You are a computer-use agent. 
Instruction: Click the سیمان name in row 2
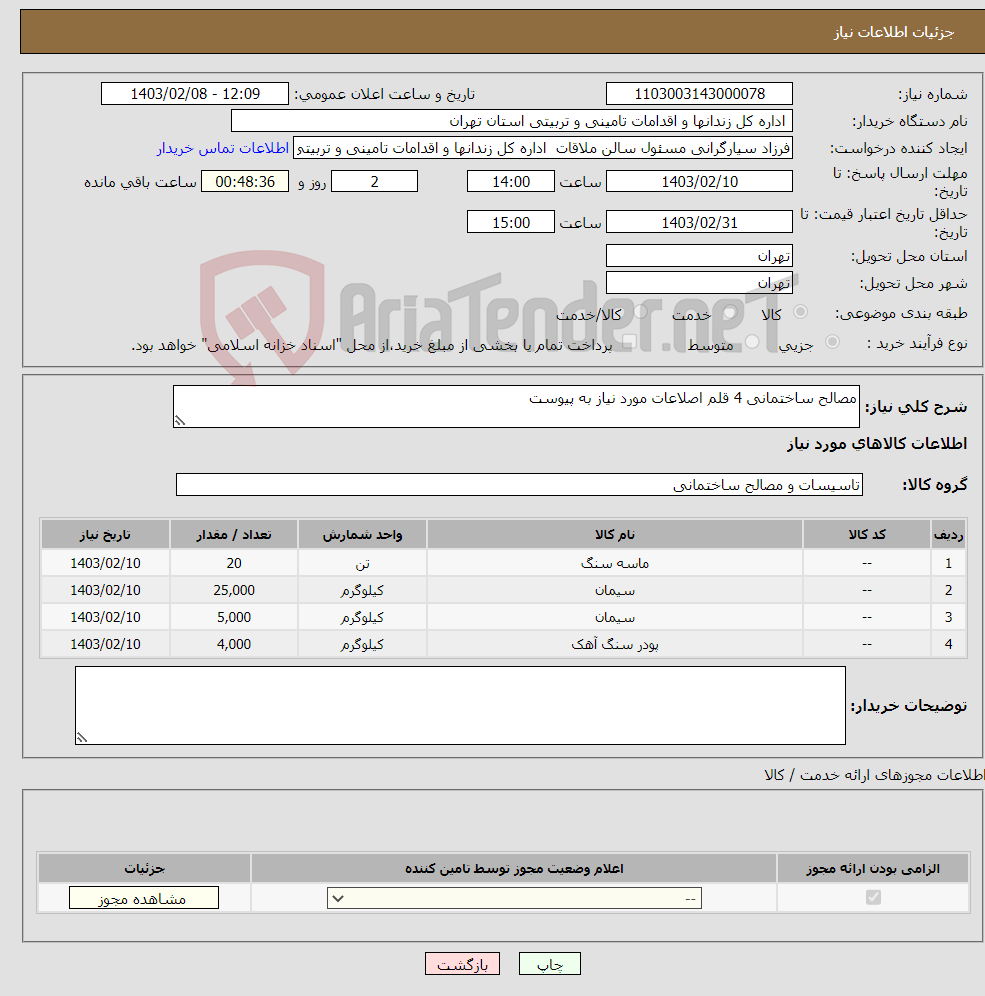click(x=615, y=591)
